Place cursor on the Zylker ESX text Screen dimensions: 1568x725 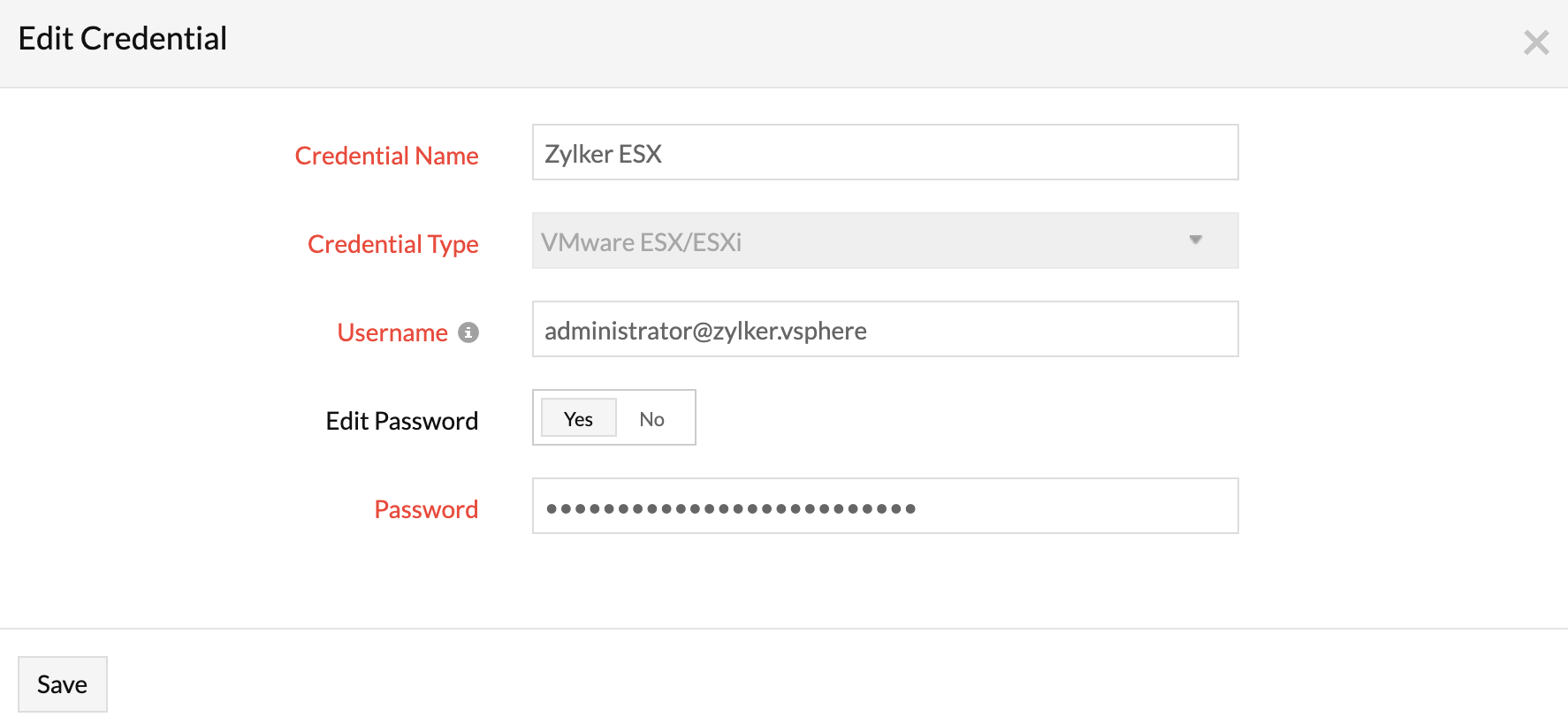(603, 154)
